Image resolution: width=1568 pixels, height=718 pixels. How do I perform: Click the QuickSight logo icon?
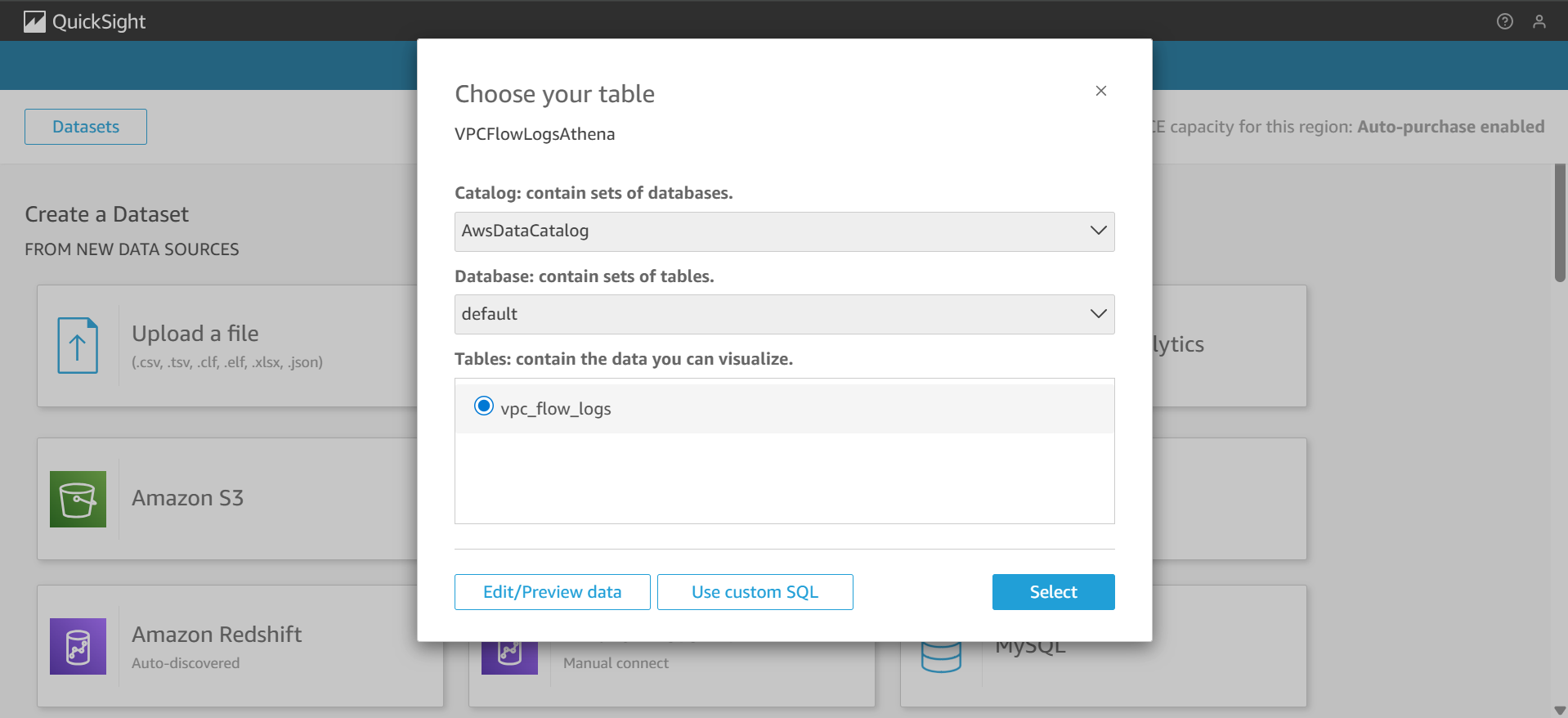[x=34, y=21]
